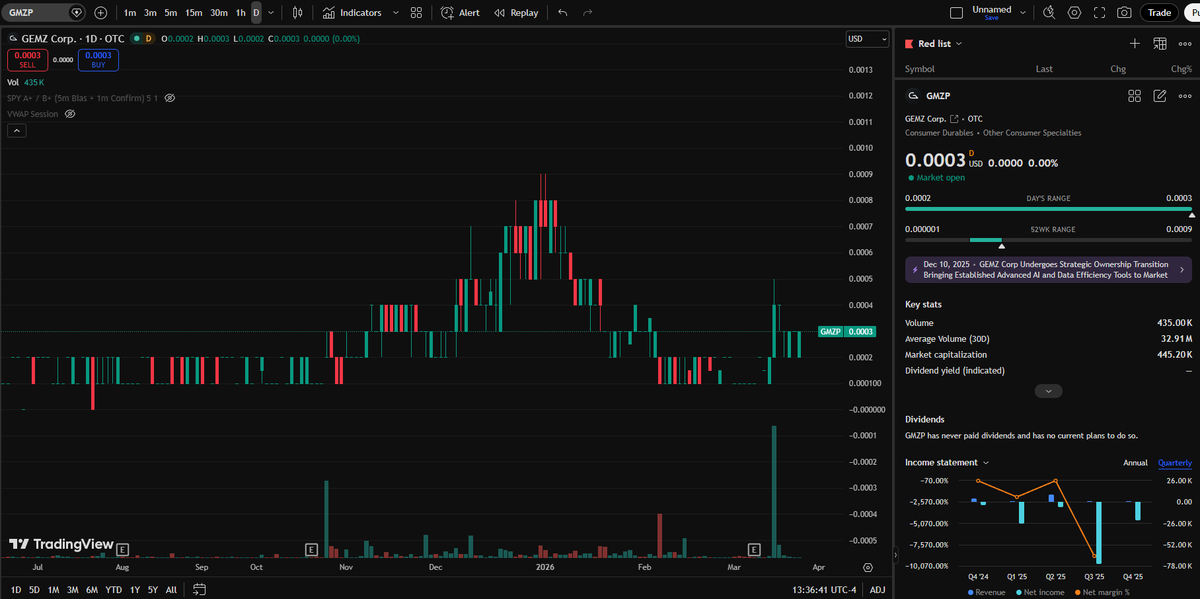Take a chart snapshot with camera icon
The height and width of the screenshot is (599, 1200).
[x=1125, y=13]
